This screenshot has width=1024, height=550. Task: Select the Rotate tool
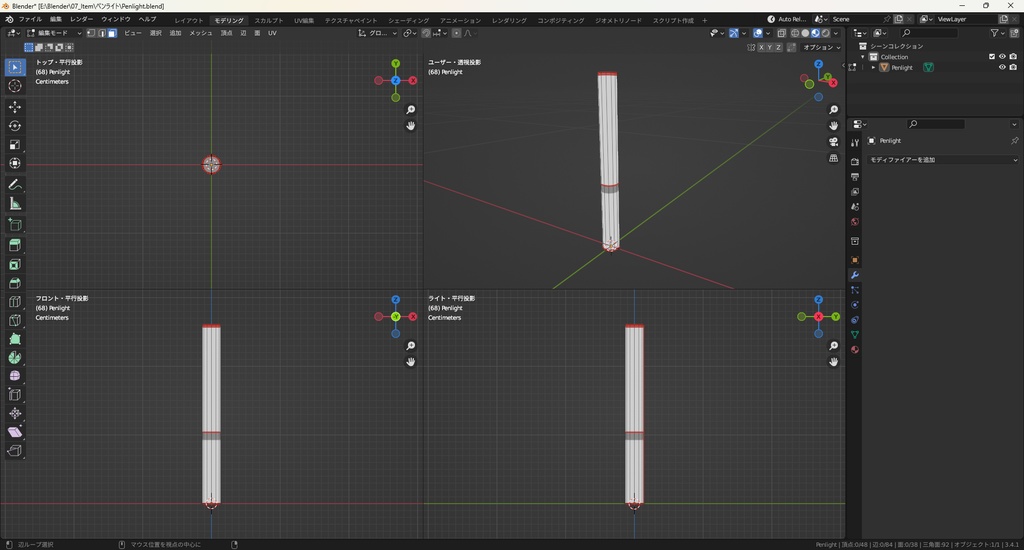point(15,125)
